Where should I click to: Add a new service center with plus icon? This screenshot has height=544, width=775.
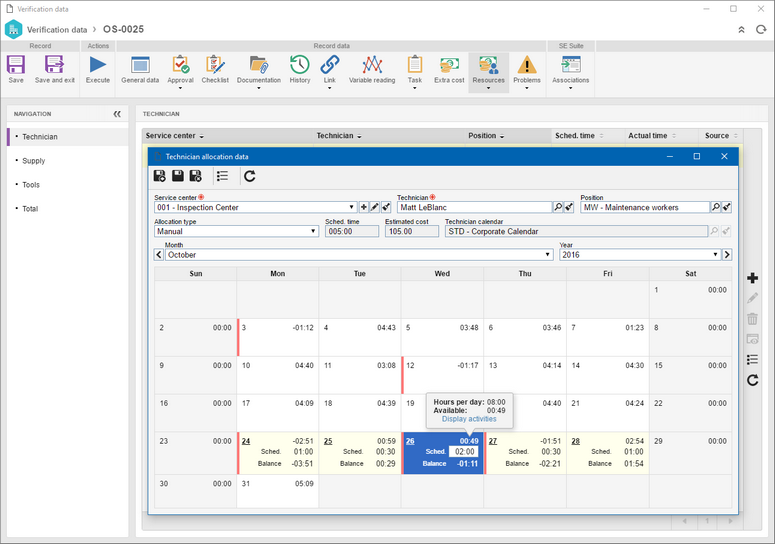[363, 208]
